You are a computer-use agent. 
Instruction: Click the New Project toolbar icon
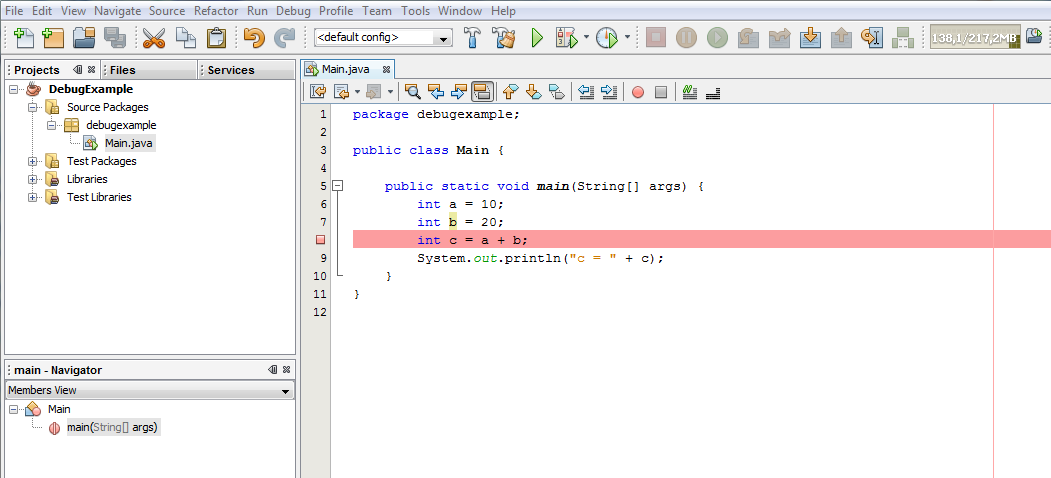53,38
